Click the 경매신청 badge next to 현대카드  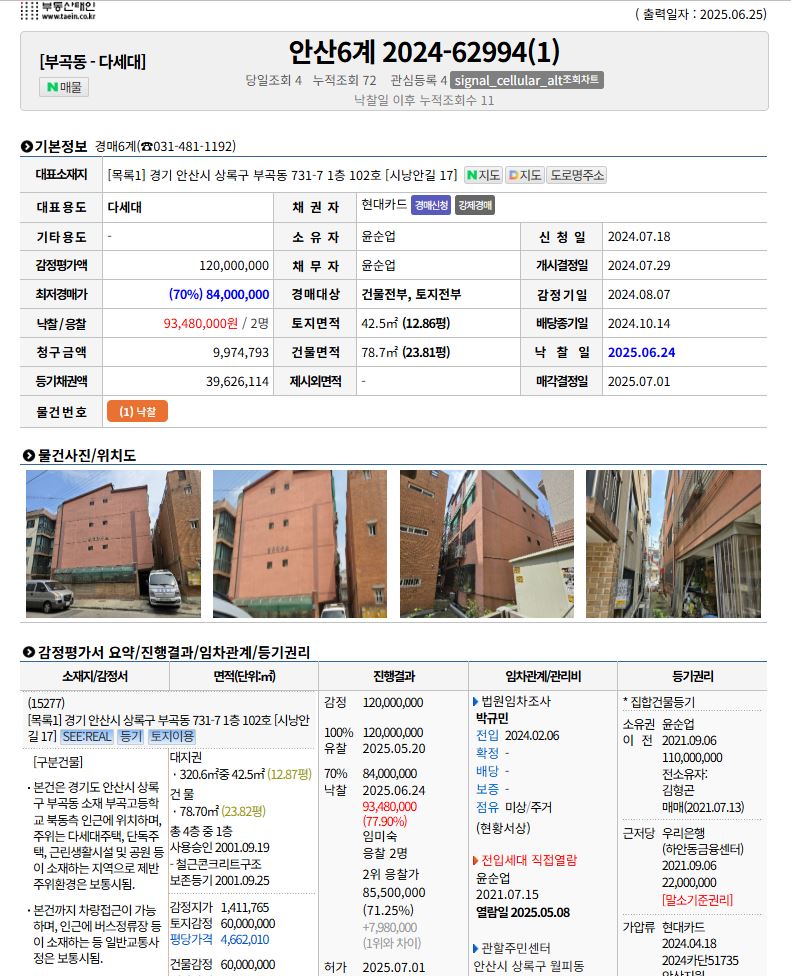(431, 205)
